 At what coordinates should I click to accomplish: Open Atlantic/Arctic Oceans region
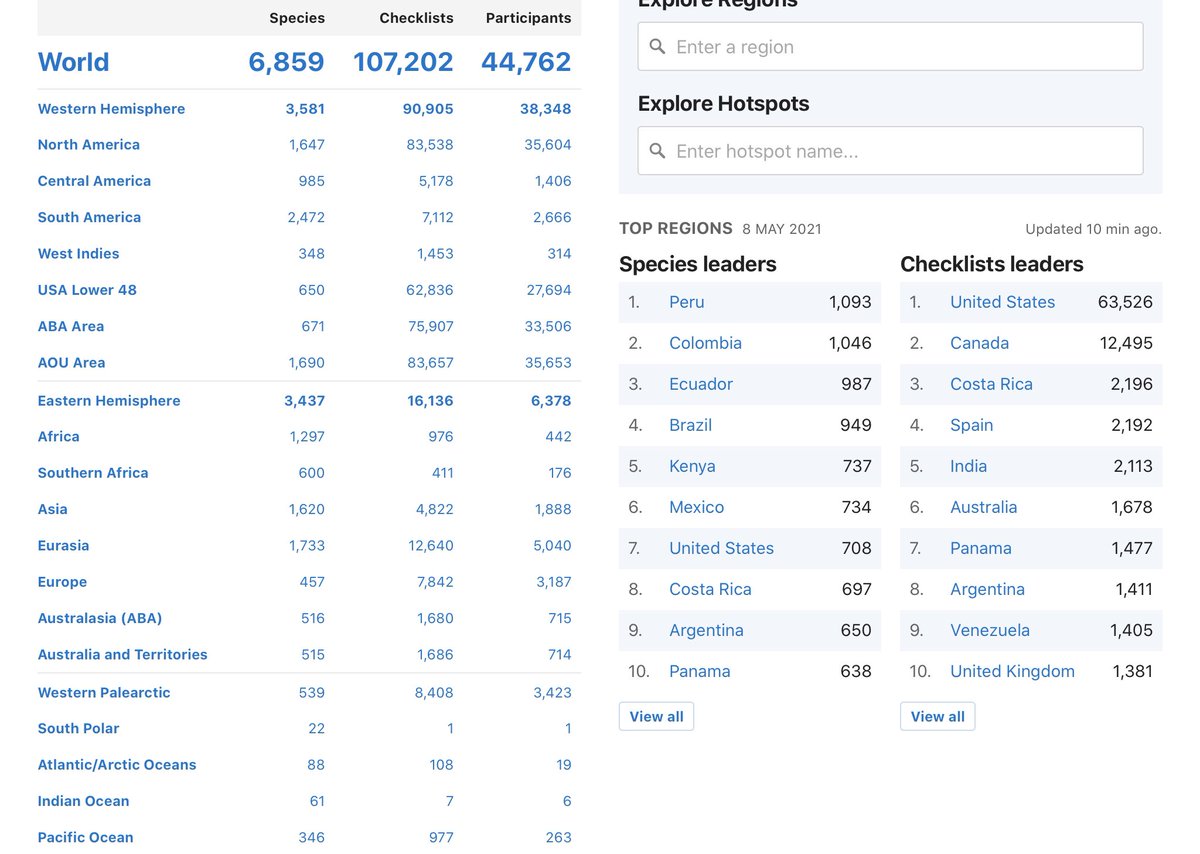[x=117, y=765]
